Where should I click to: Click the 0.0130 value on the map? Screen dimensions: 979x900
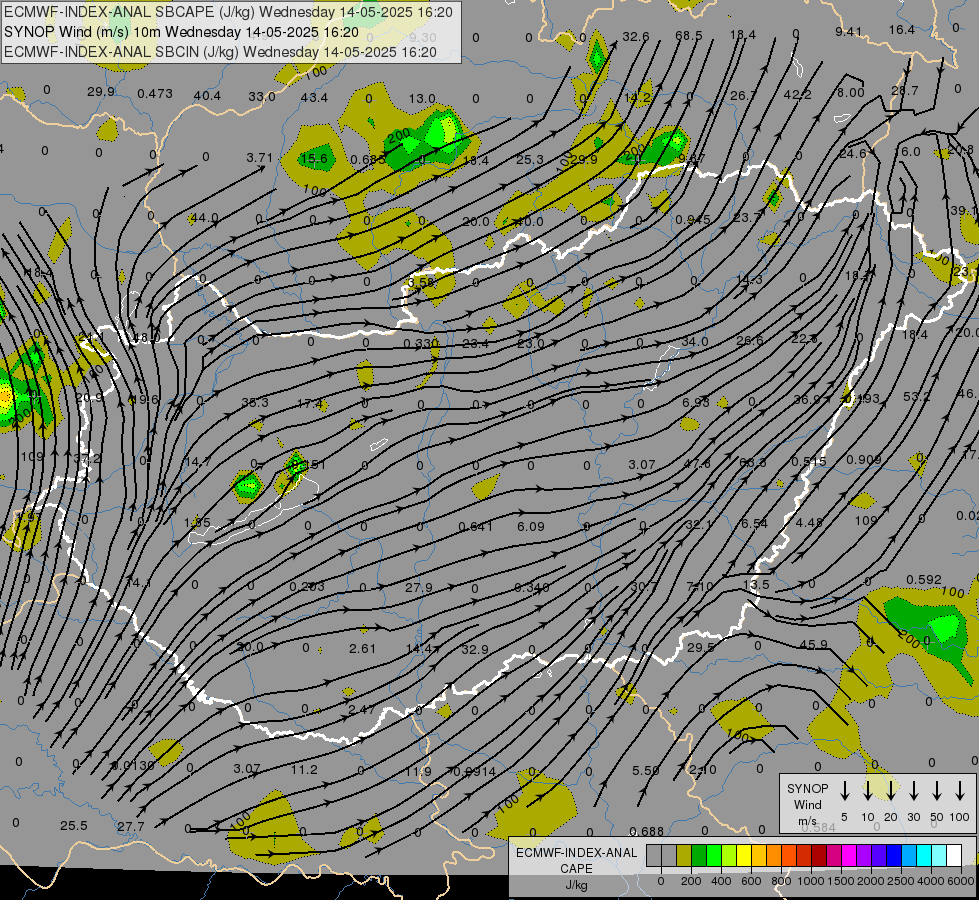click(133, 766)
